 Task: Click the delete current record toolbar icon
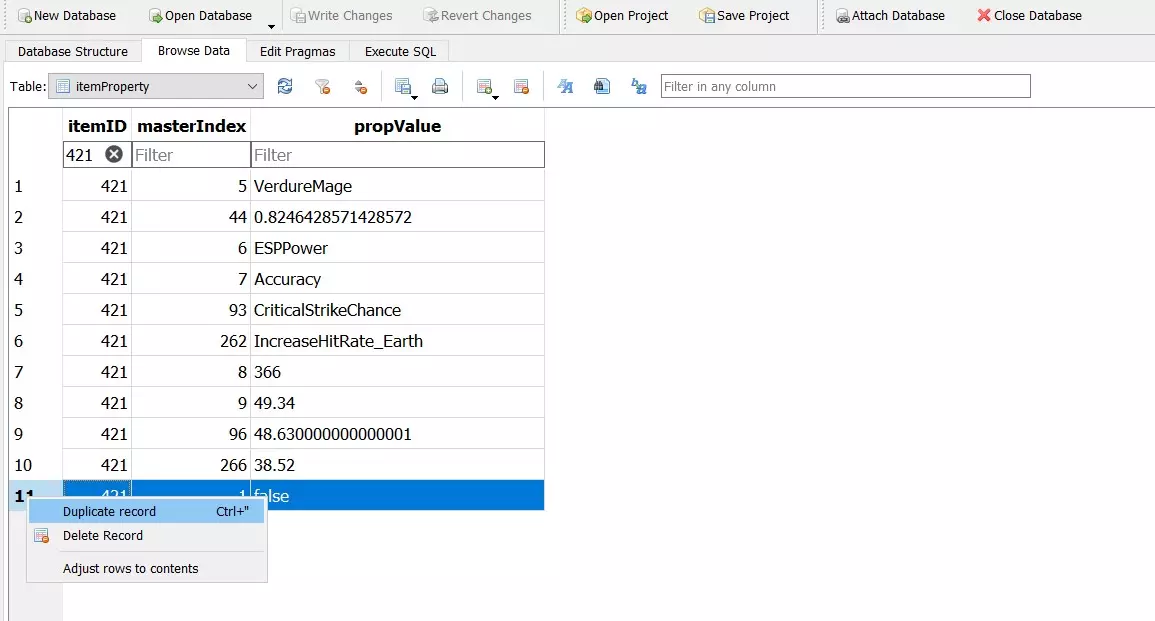[522, 86]
